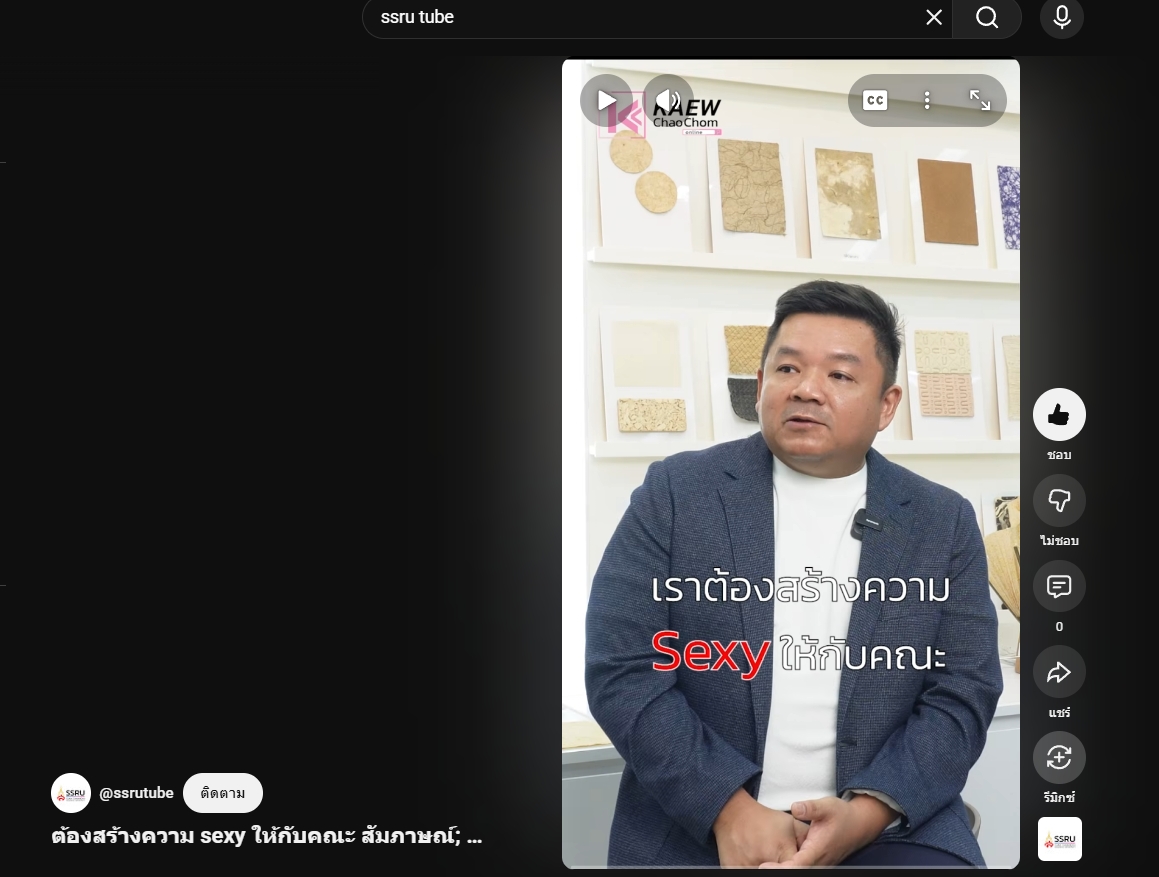This screenshot has width=1159, height=877.
Task: Start voice search with the microphone
Action: click(x=1062, y=17)
